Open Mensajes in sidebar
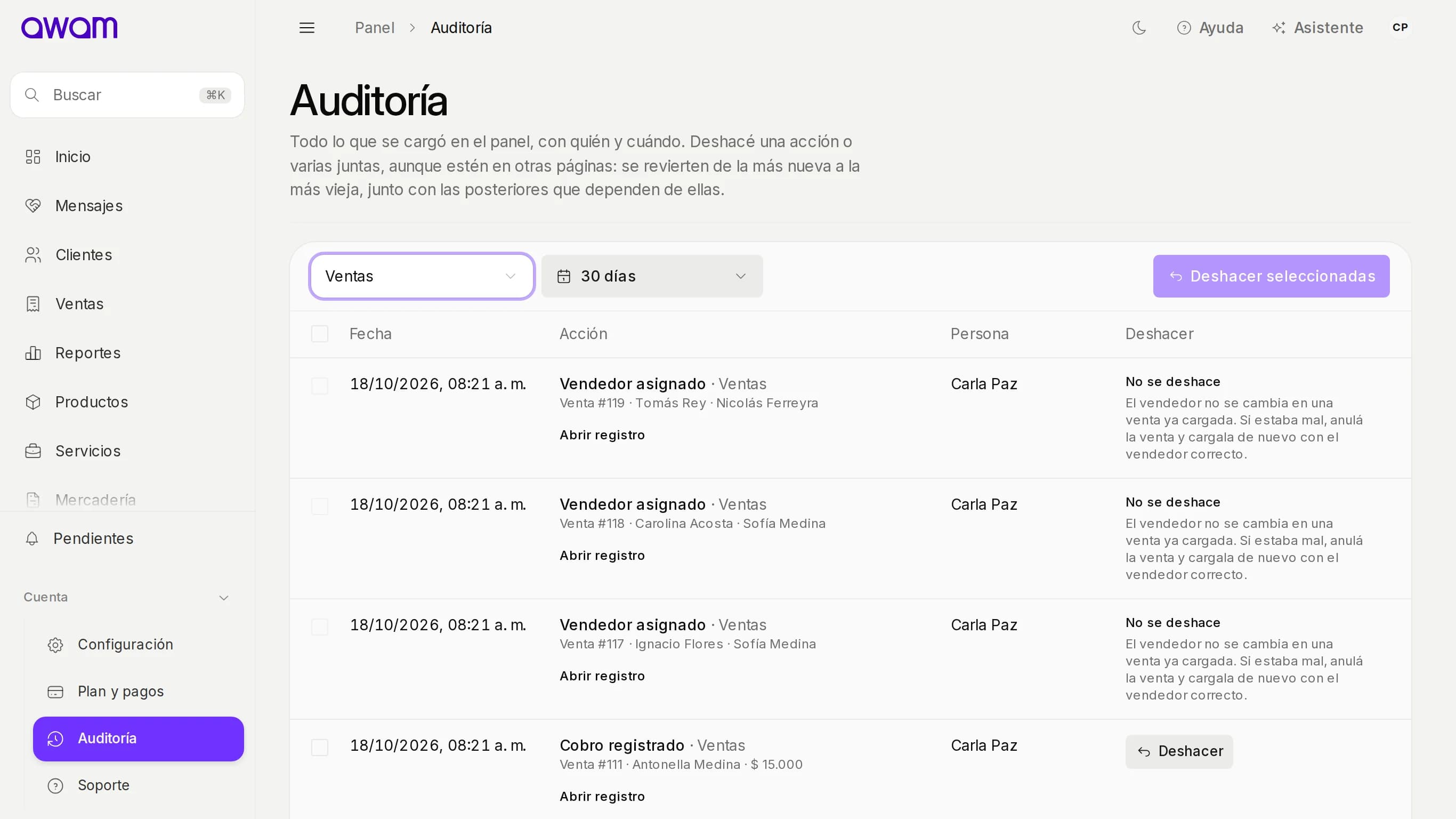Viewport: 1456px width, 819px height. (x=127, y=206)
